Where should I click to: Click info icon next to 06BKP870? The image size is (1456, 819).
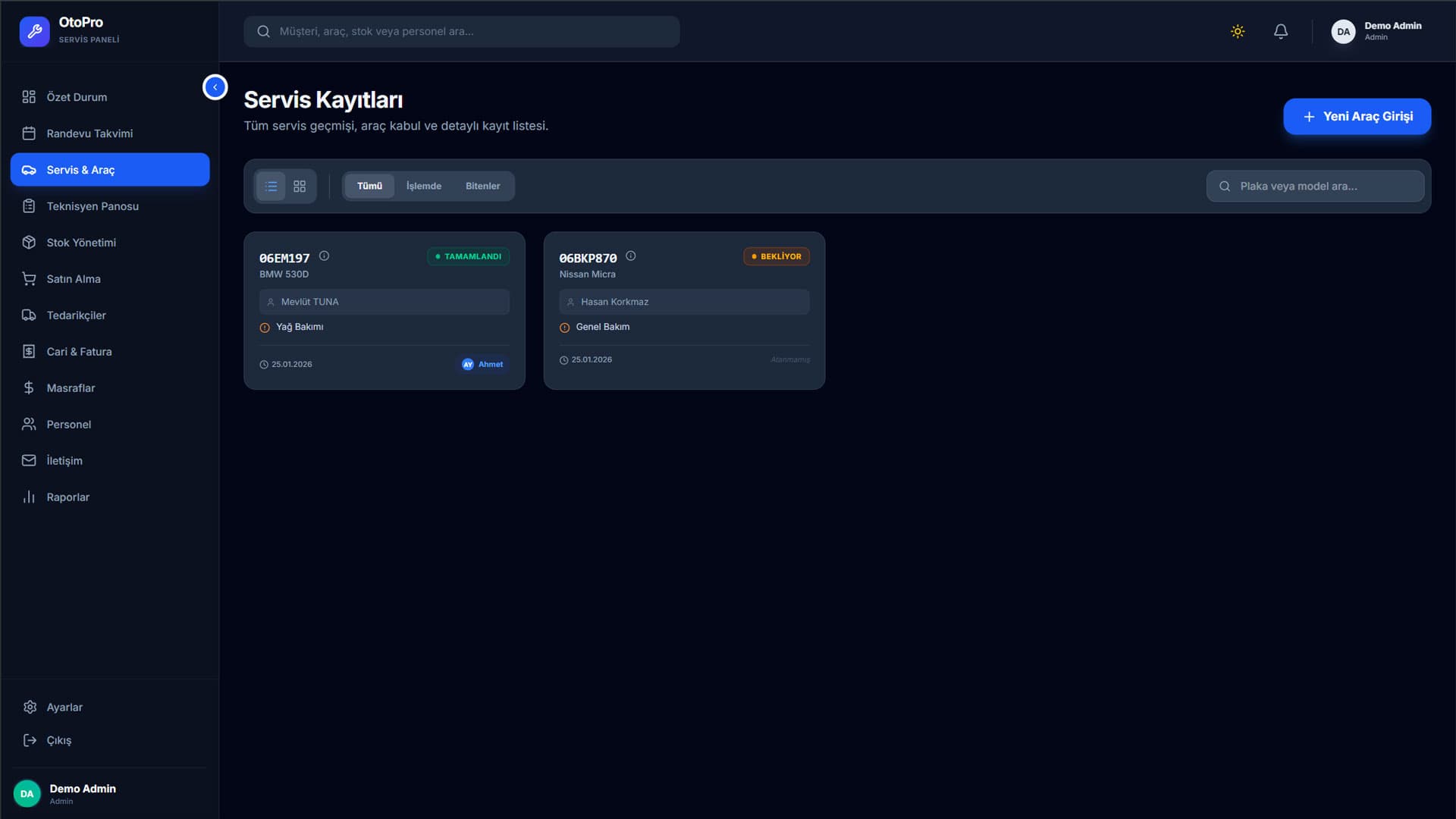click(630, 256)
